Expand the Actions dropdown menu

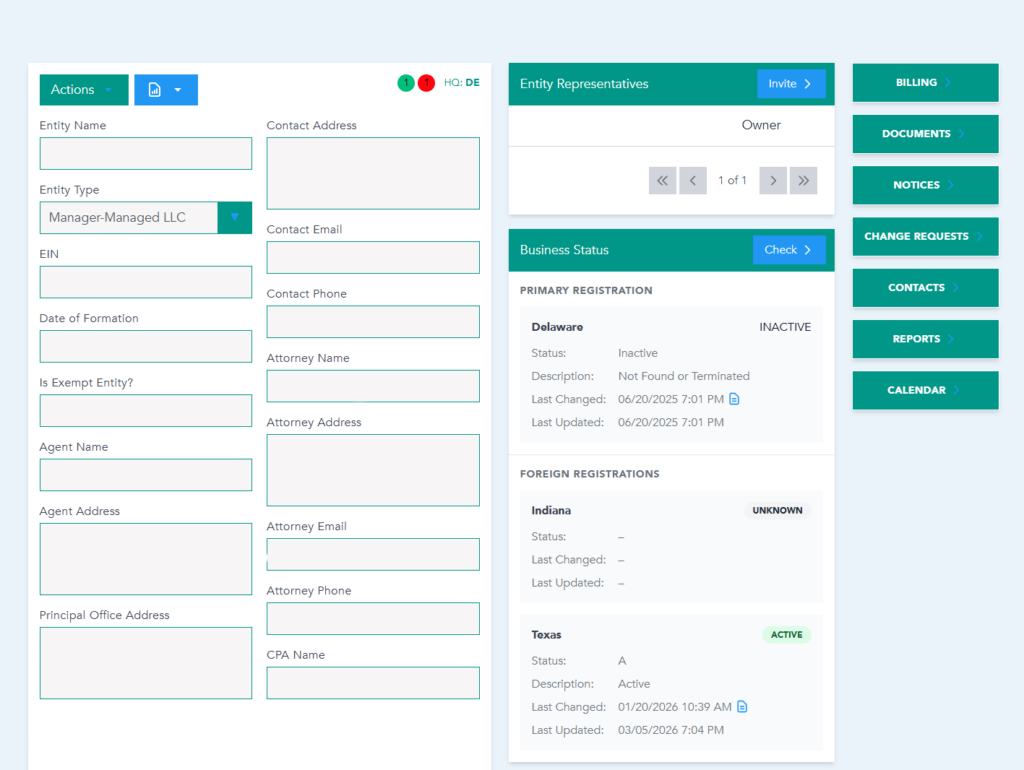tap(84, 90)
